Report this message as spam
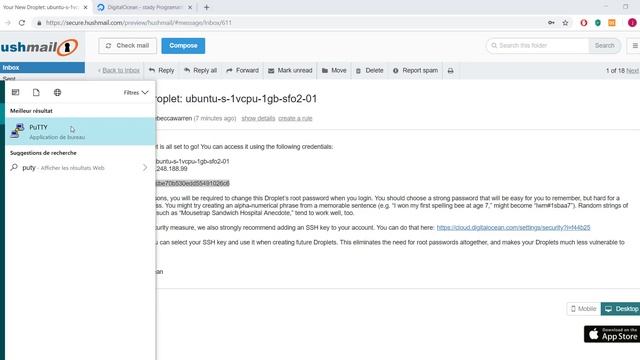 click(416, 71)
